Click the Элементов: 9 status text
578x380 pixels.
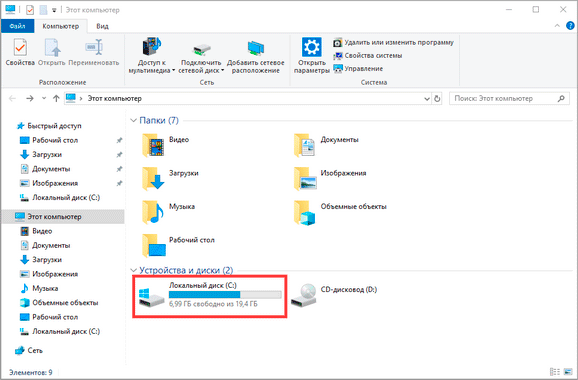(x=31, y=372)
